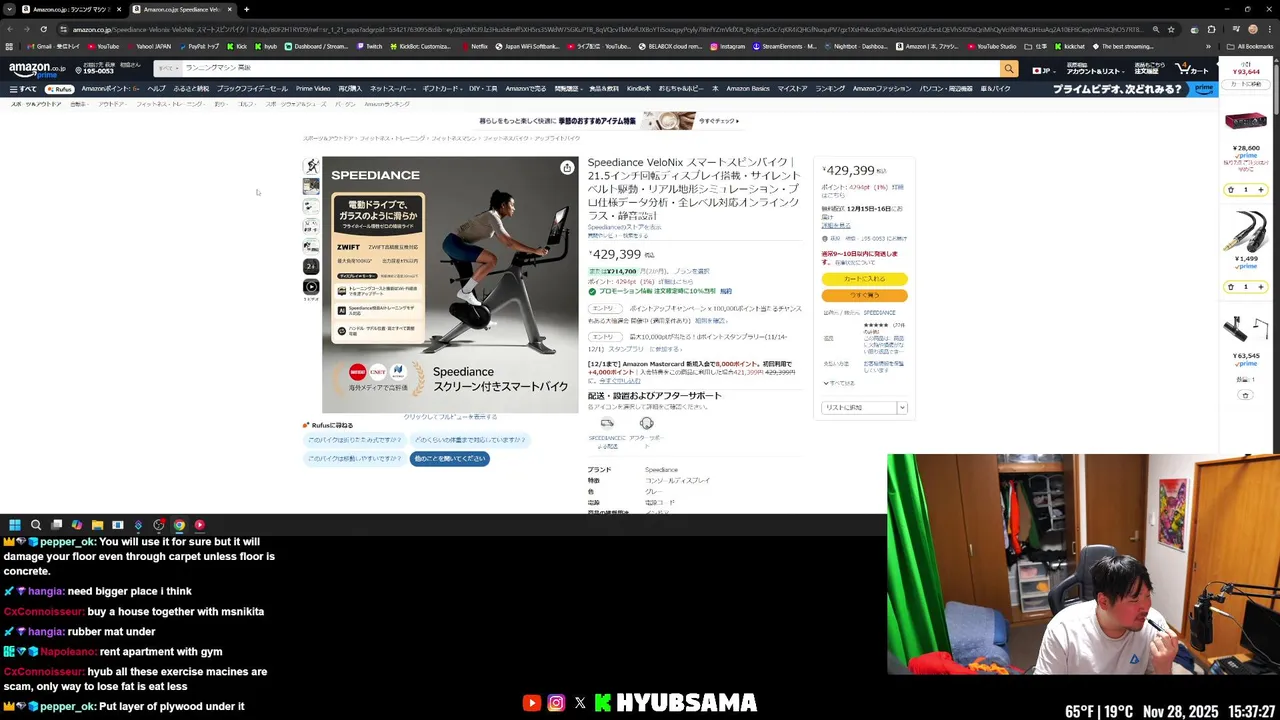This screenshot has height=720, width=1280.
Task: Open the kickchat bookmark
Action: coord(1069,46)
